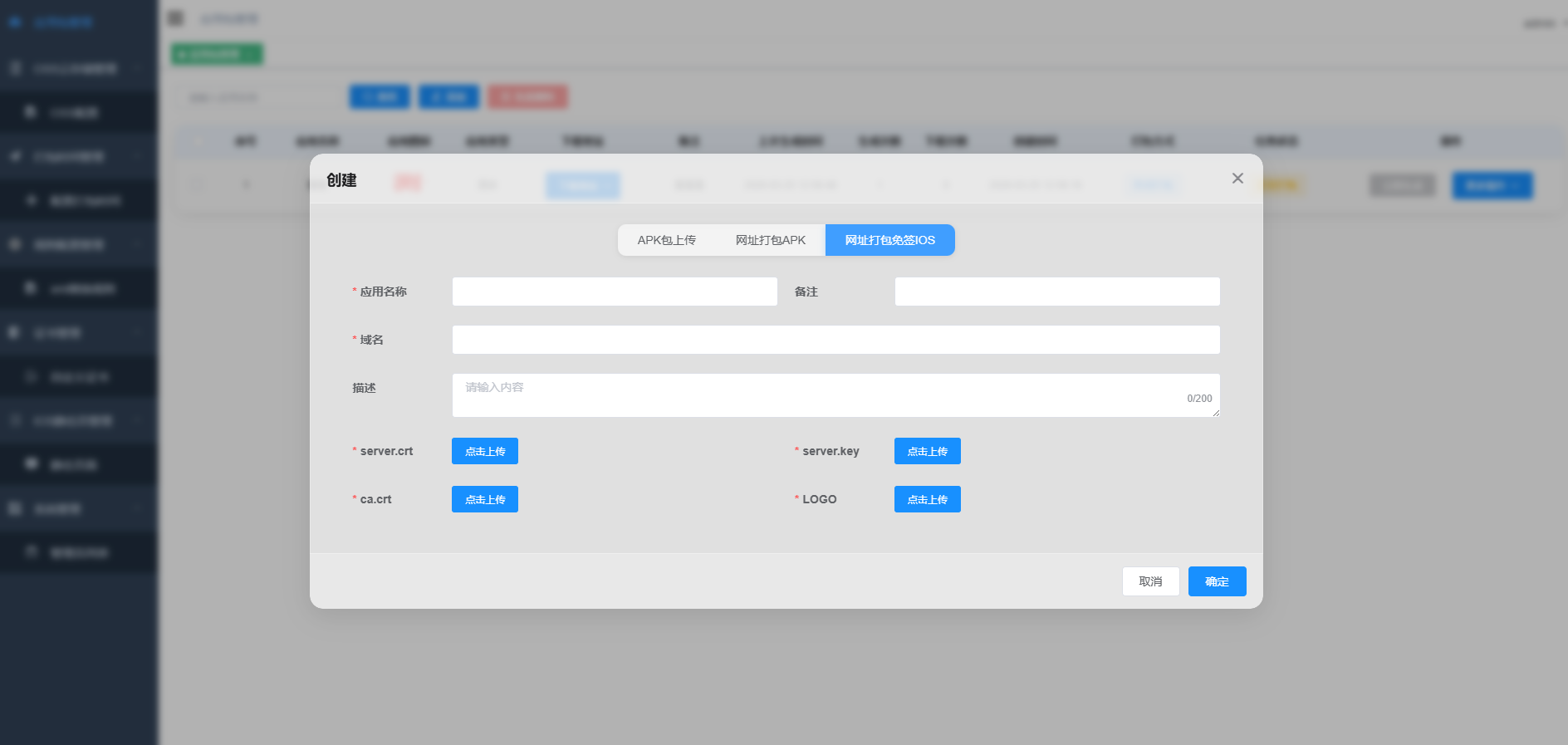Cancel the dialog with 取消

pyautogui.click(x=1151, y=581)
